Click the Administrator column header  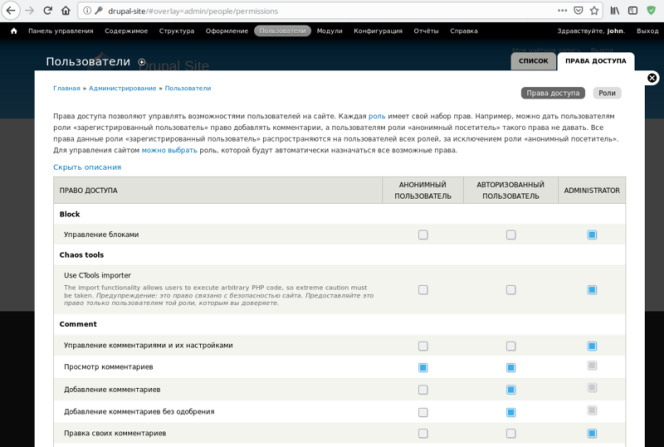click(592, 190)
